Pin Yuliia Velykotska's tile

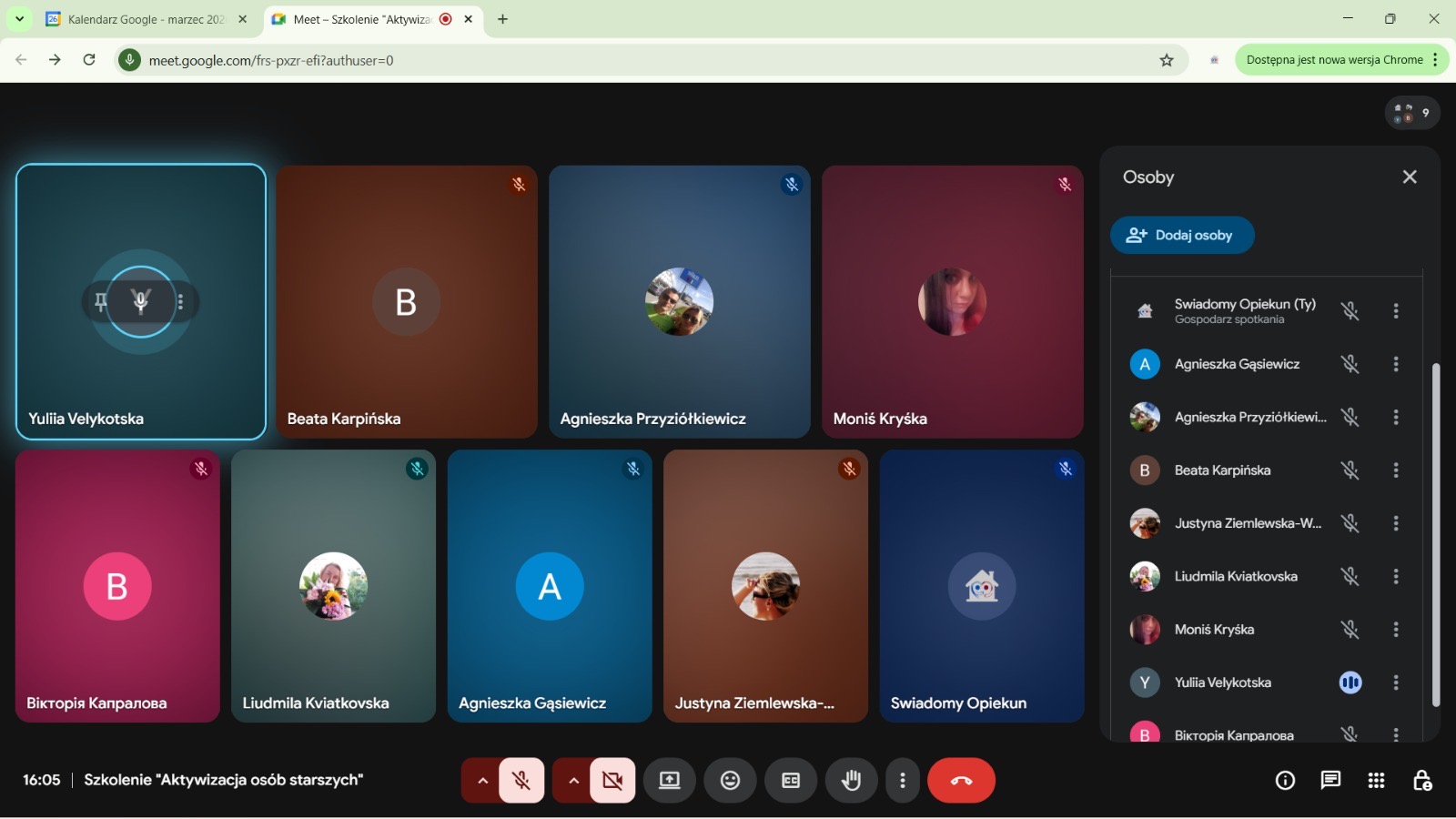[101, 302]
